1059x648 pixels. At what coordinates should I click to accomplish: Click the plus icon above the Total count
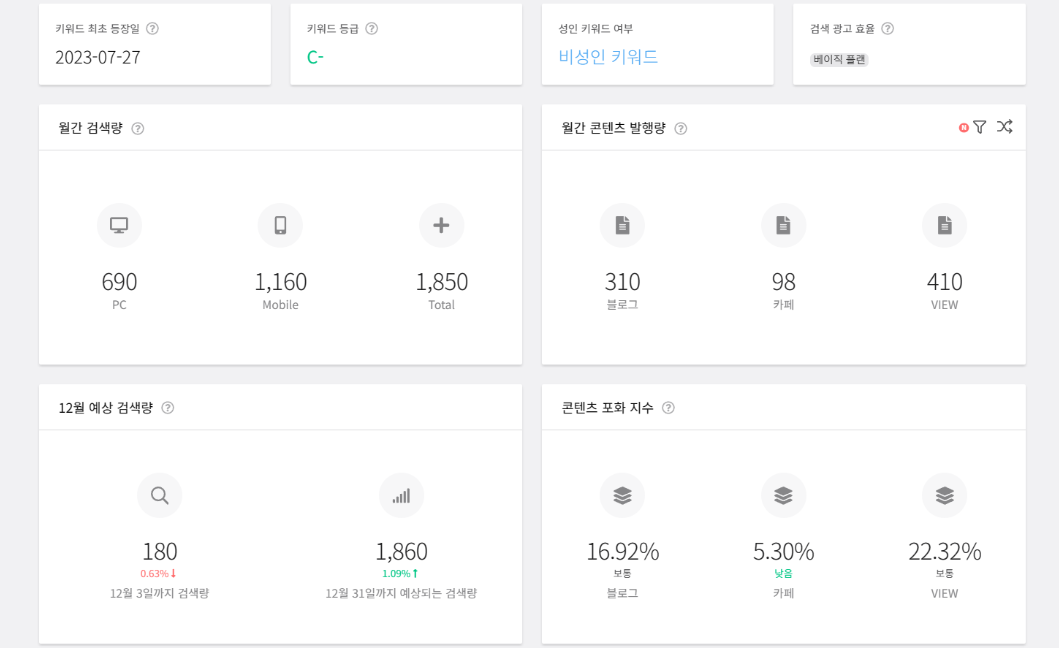pos(441,225)
